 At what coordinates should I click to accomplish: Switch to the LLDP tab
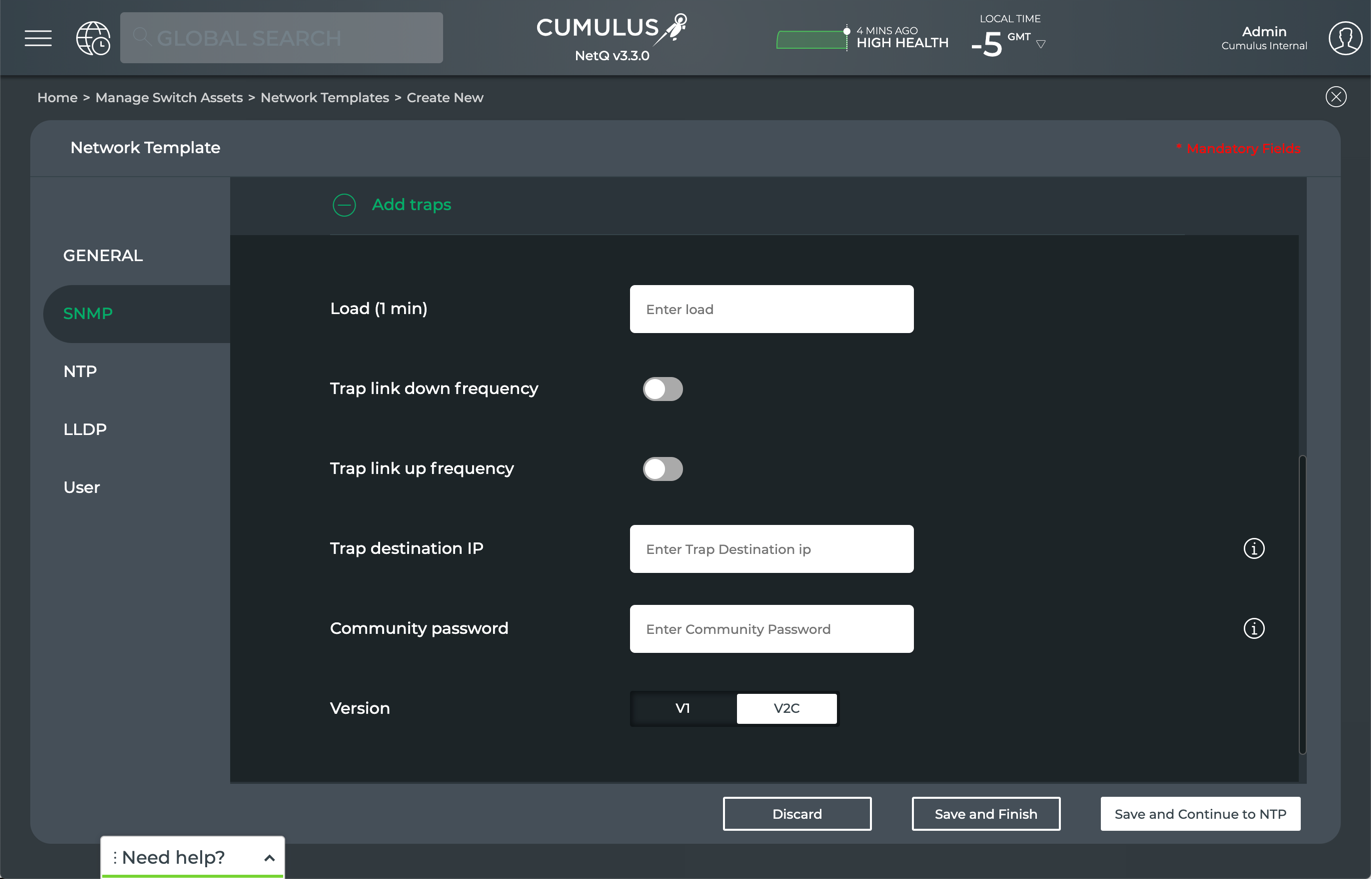click(85, 430)
